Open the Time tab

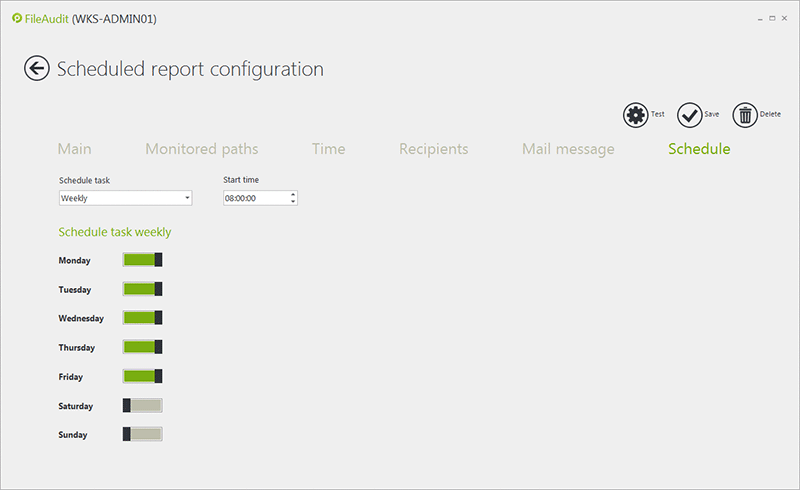pos(328,149)
